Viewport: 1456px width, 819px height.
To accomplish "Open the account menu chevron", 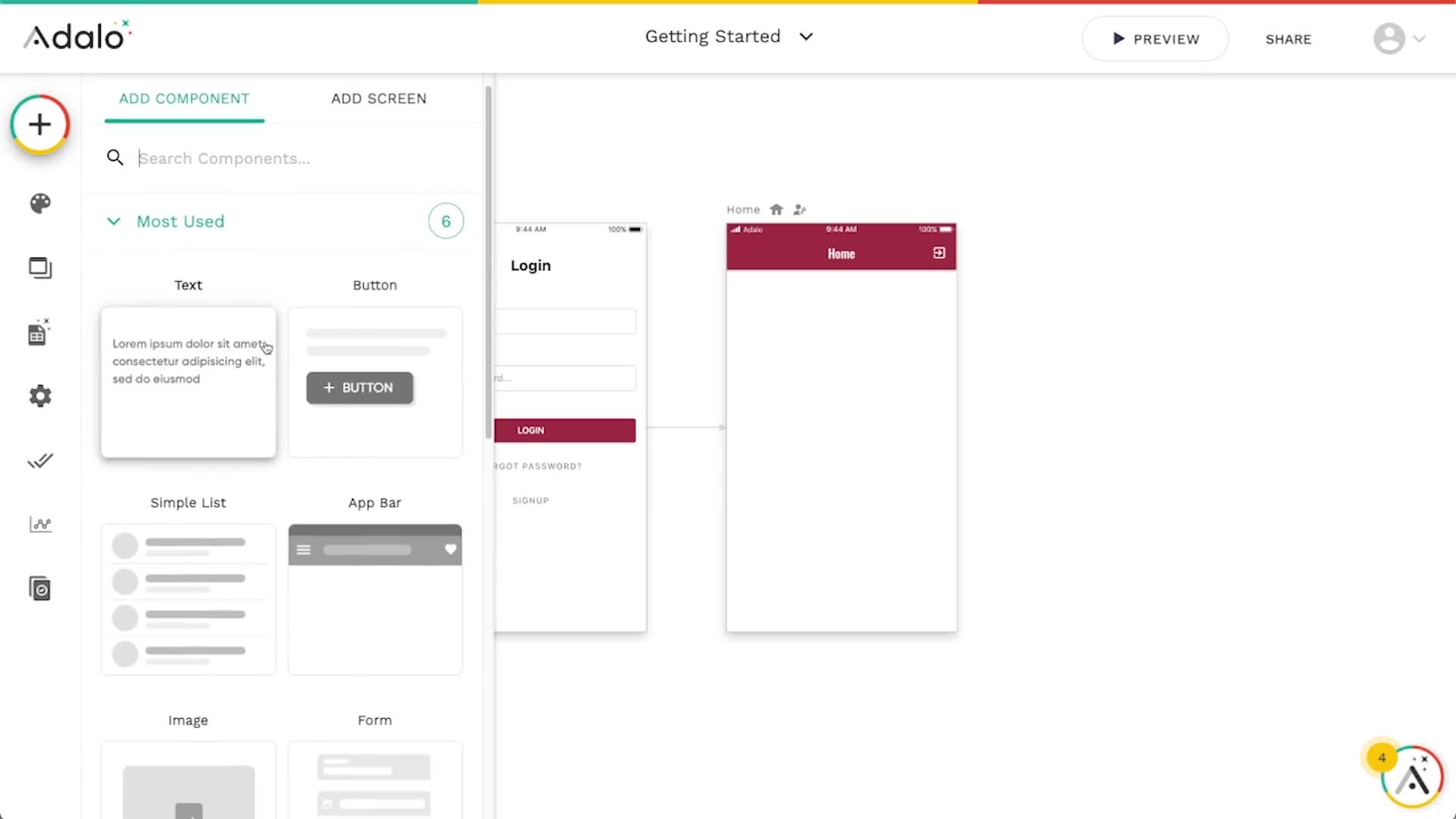I will point(1420,39).
